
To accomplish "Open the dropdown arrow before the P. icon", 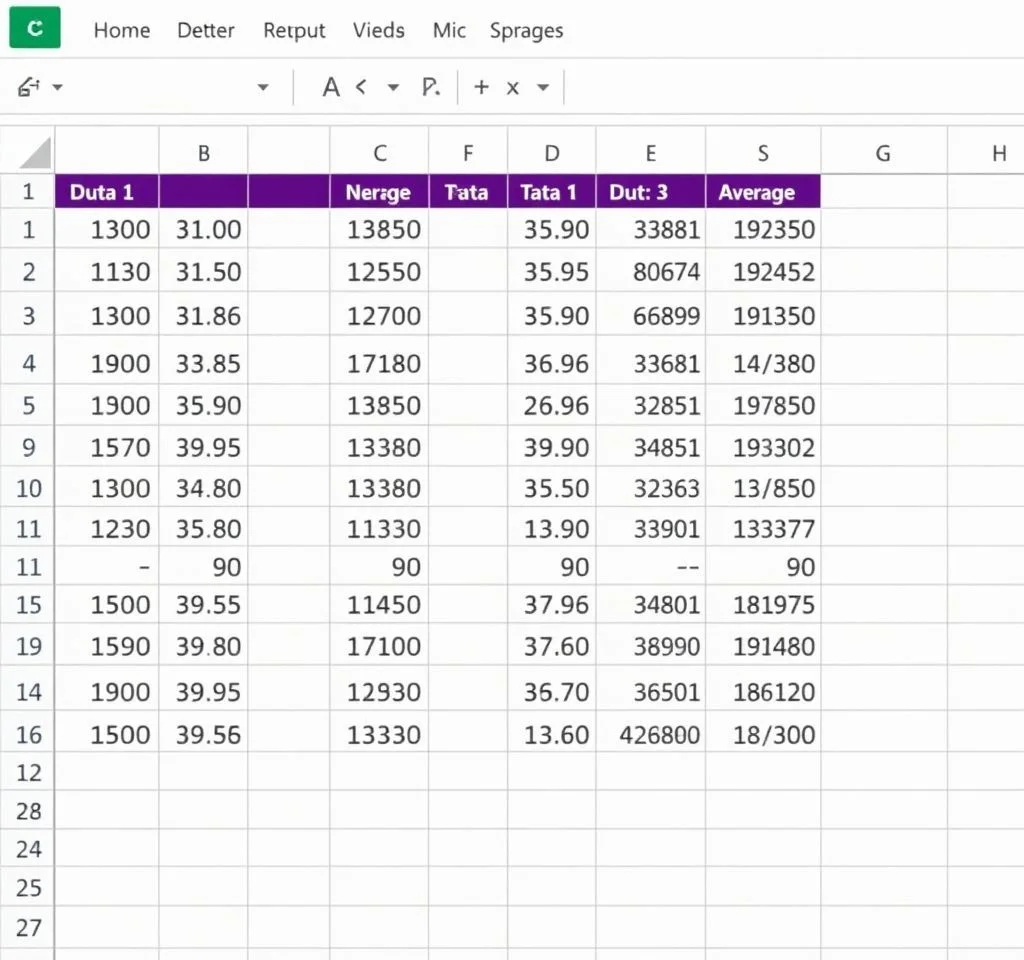I will click(393, 88).
